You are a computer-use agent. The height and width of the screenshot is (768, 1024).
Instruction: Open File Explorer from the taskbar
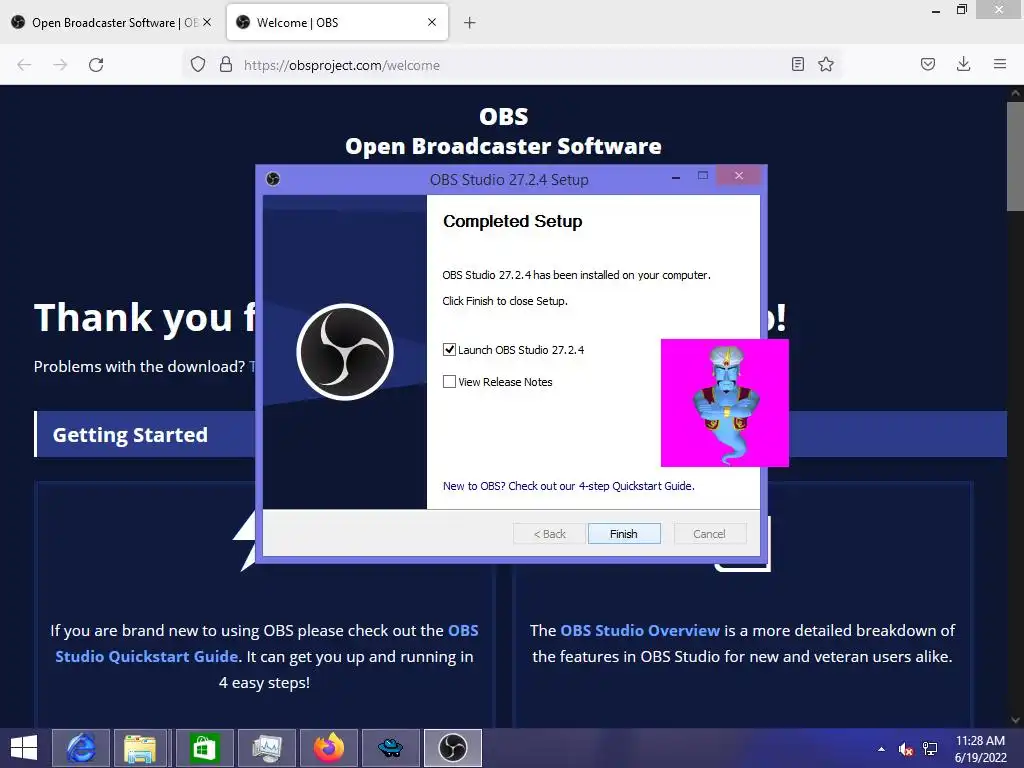[x=141, y=748]
